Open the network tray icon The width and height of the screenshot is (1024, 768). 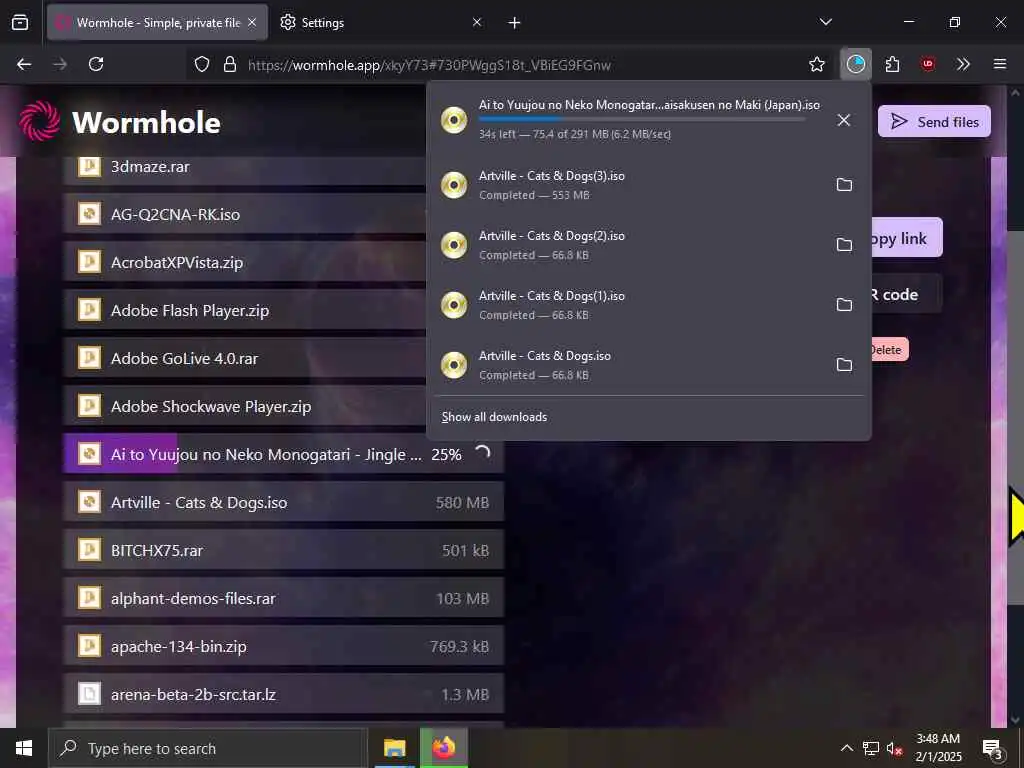[871, 748]
